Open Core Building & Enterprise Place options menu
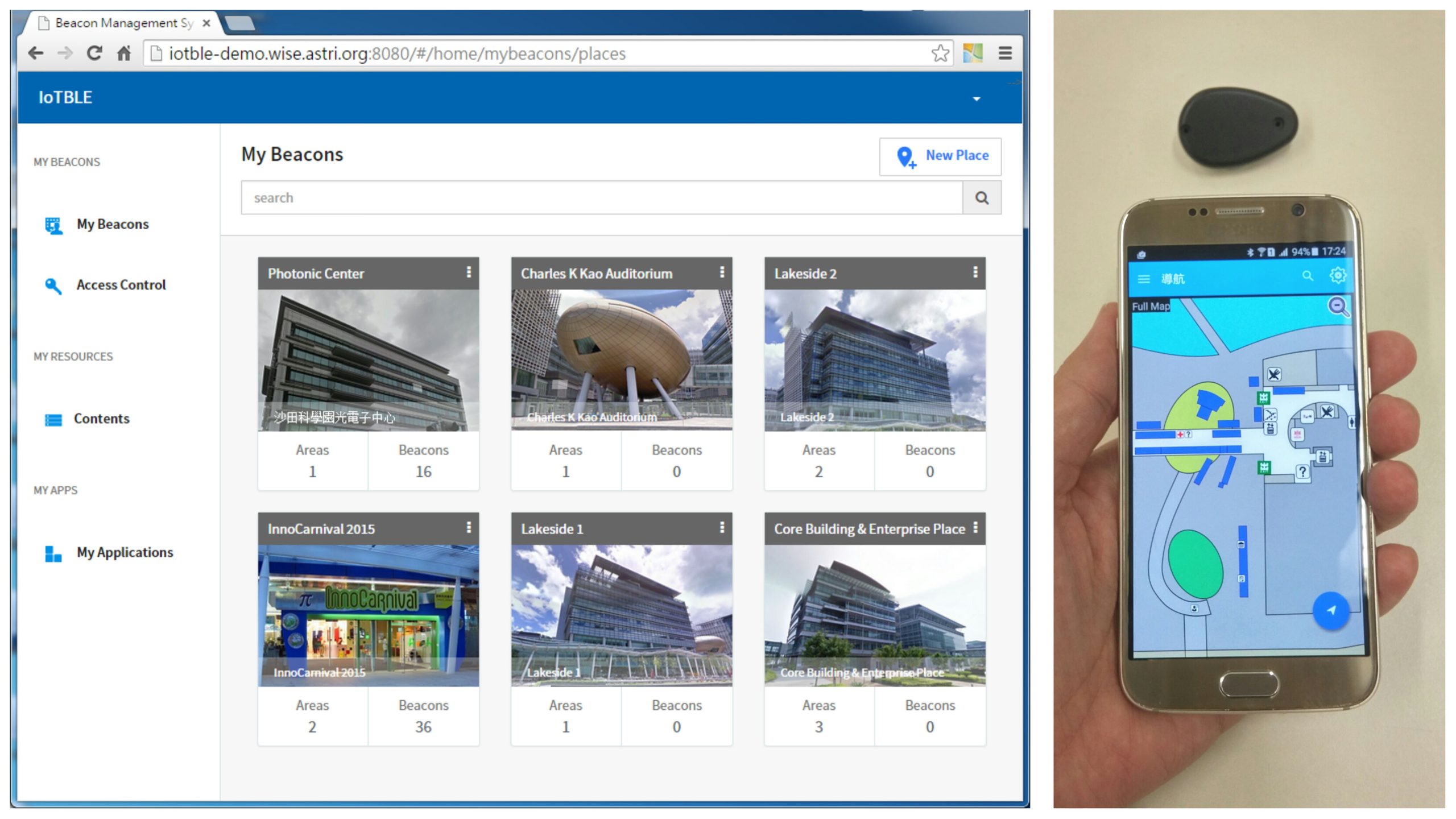 click(x=975, y=528)
